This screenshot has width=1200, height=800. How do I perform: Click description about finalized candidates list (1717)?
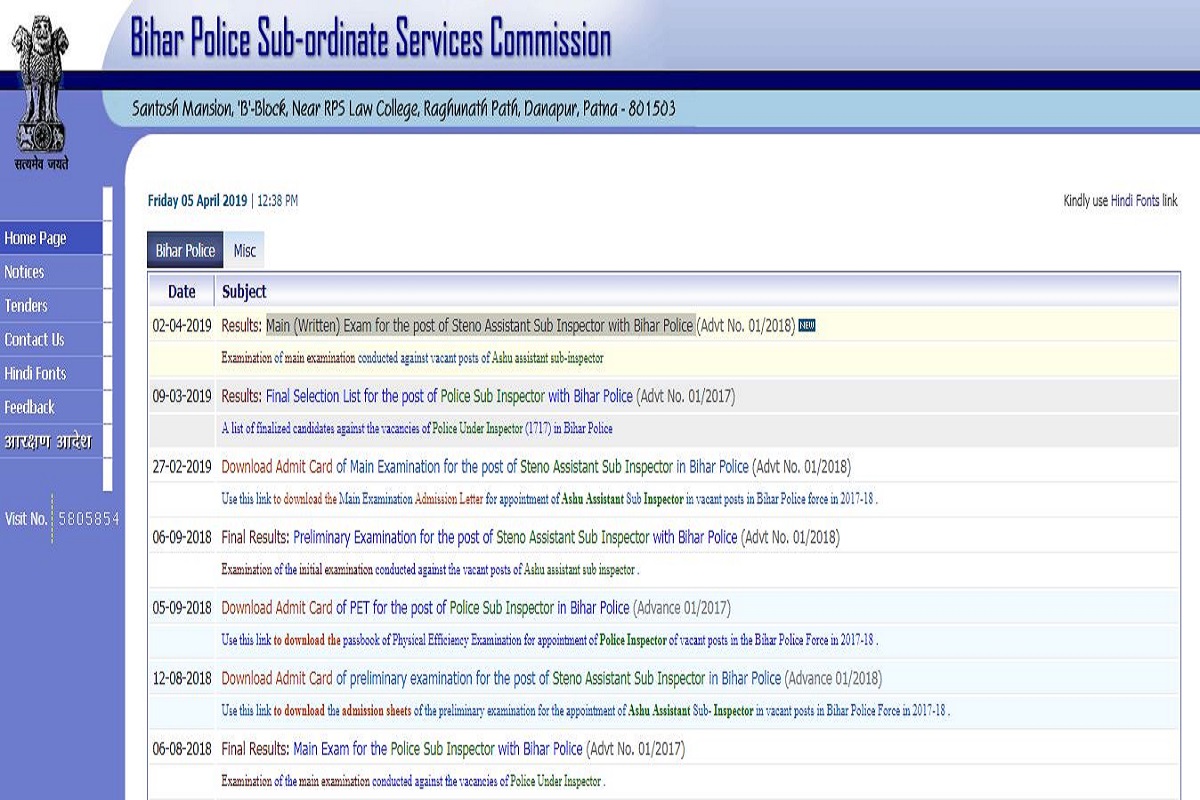point(416,428)
